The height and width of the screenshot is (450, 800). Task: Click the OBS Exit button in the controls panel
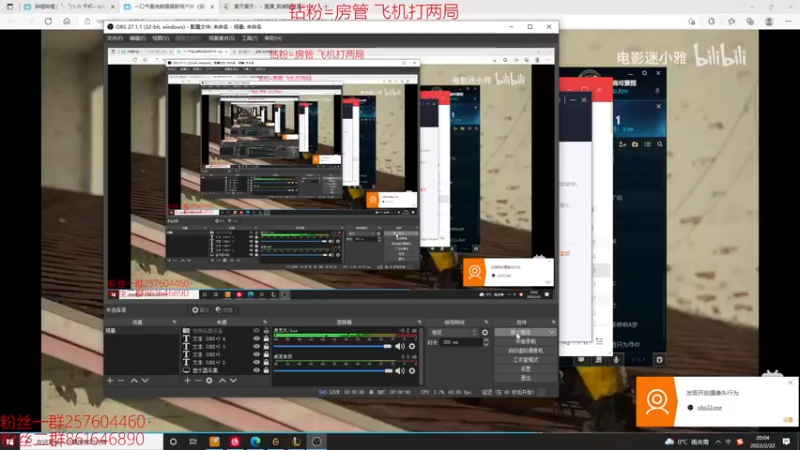(x=526, y=378)
